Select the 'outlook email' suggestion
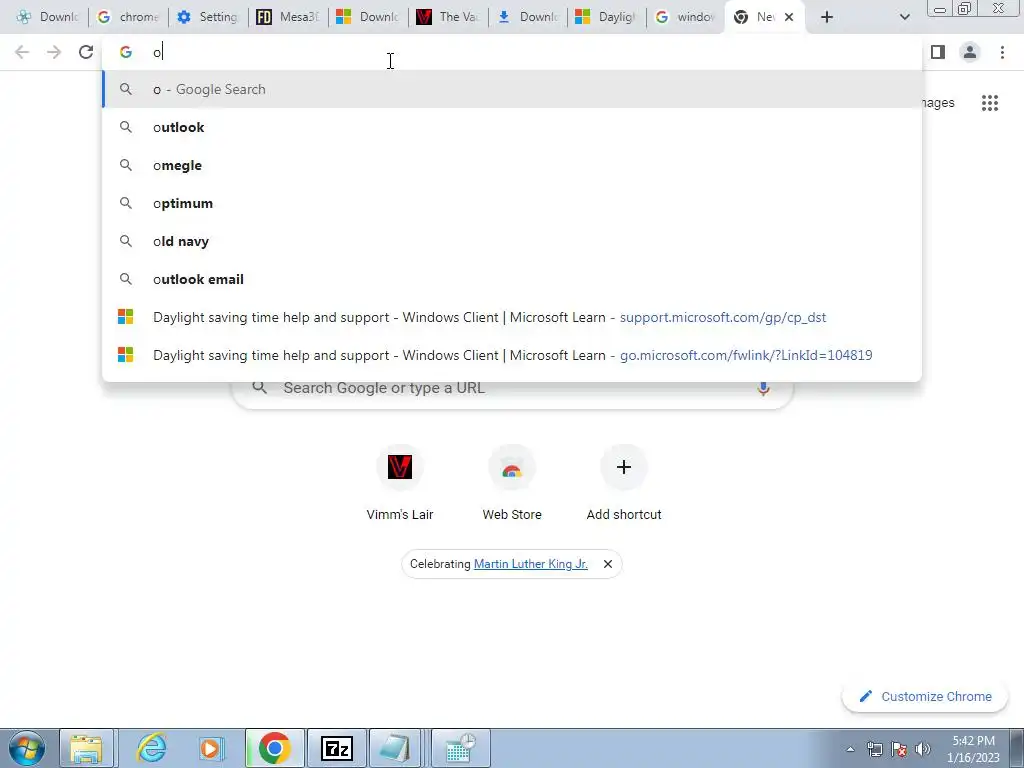Screen dimensions: 1024x768 (512, 279)
